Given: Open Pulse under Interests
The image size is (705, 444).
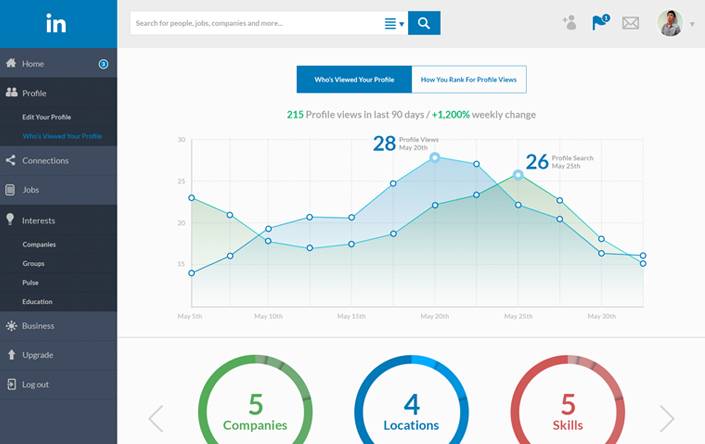Looking at the screenshot, I should (x=31, y=283).
